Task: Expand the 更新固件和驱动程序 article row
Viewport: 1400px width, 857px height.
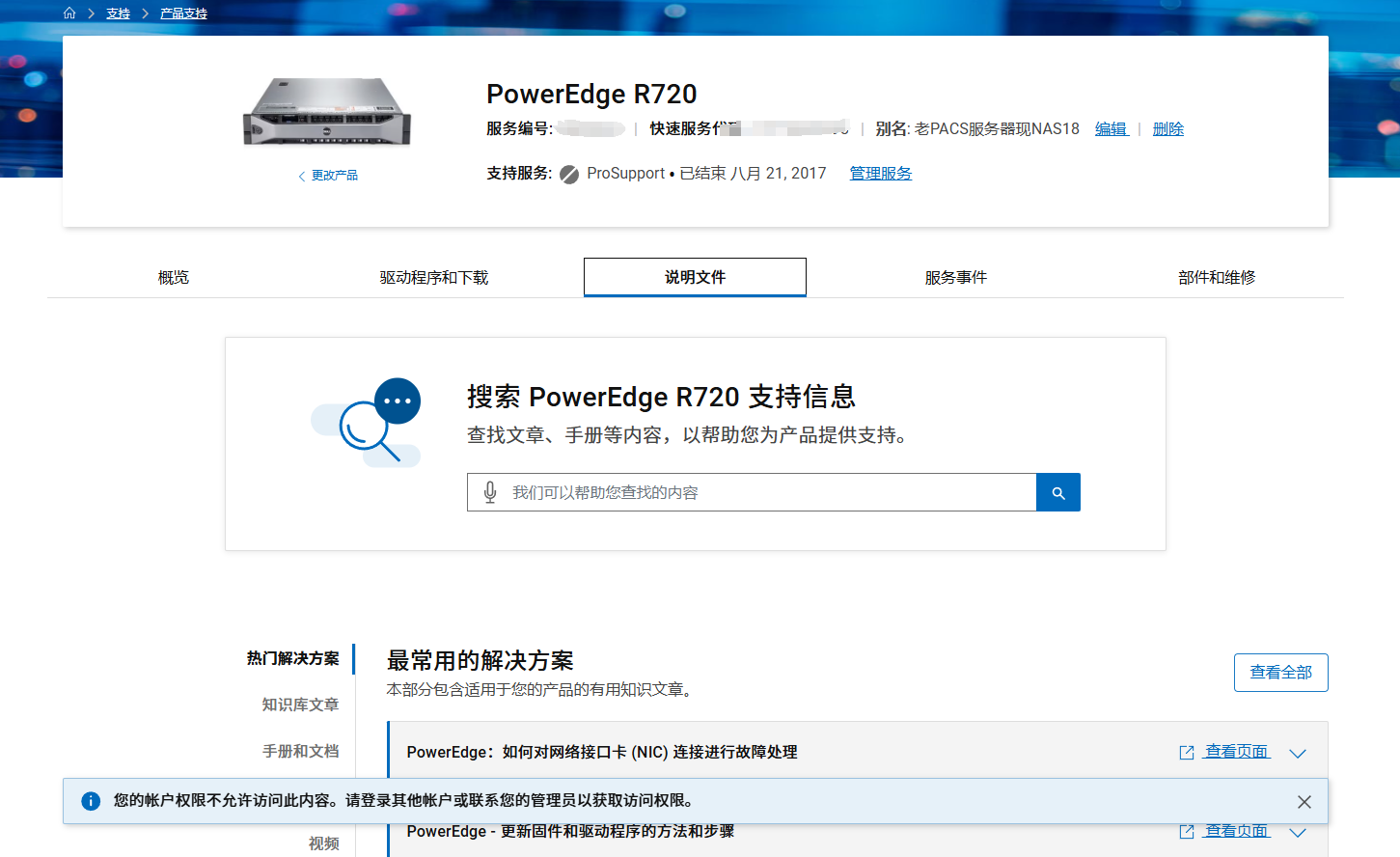Action: coord(1298,833)
